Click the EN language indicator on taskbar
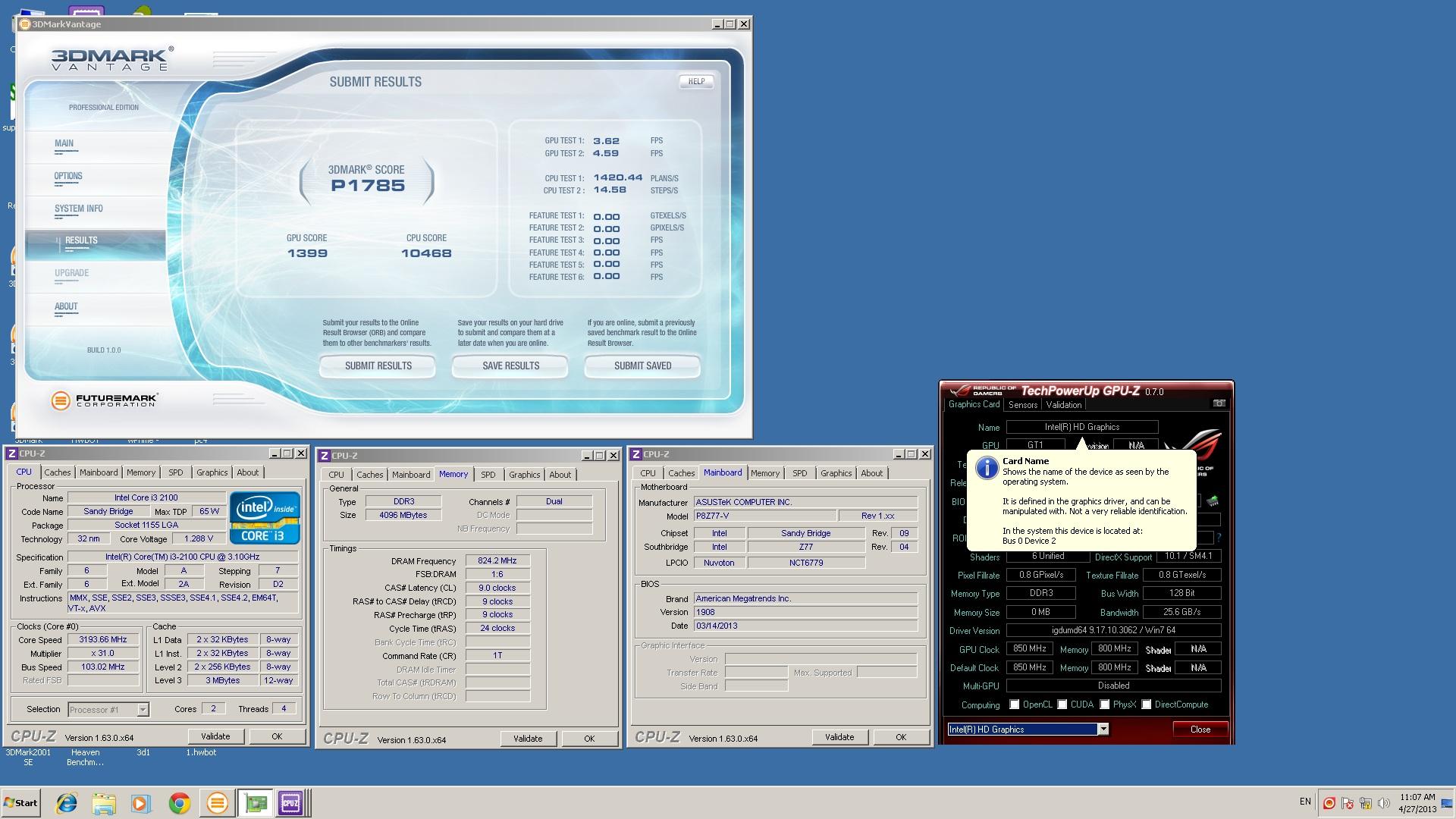This screenshot has height=819, width=1456. point(1305,802)
